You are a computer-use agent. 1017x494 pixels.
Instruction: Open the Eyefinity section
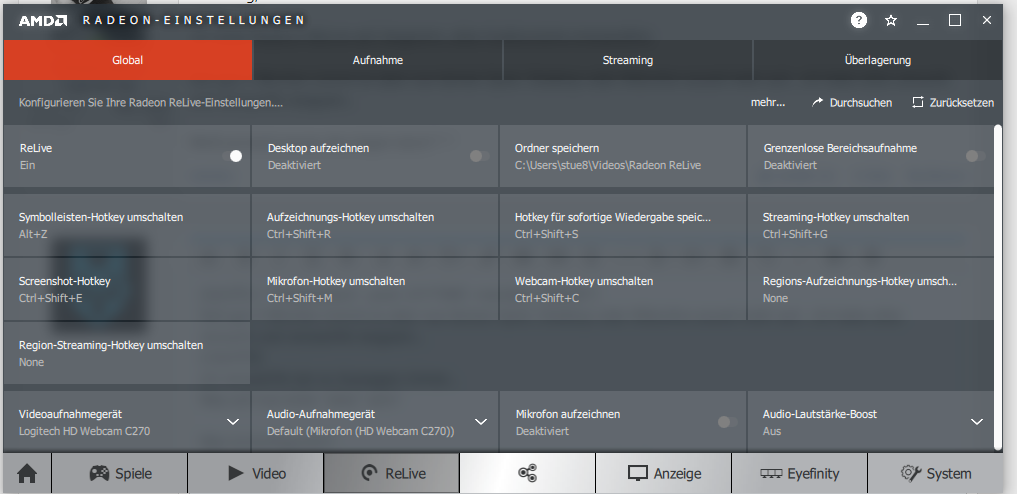tap(799, 473)
